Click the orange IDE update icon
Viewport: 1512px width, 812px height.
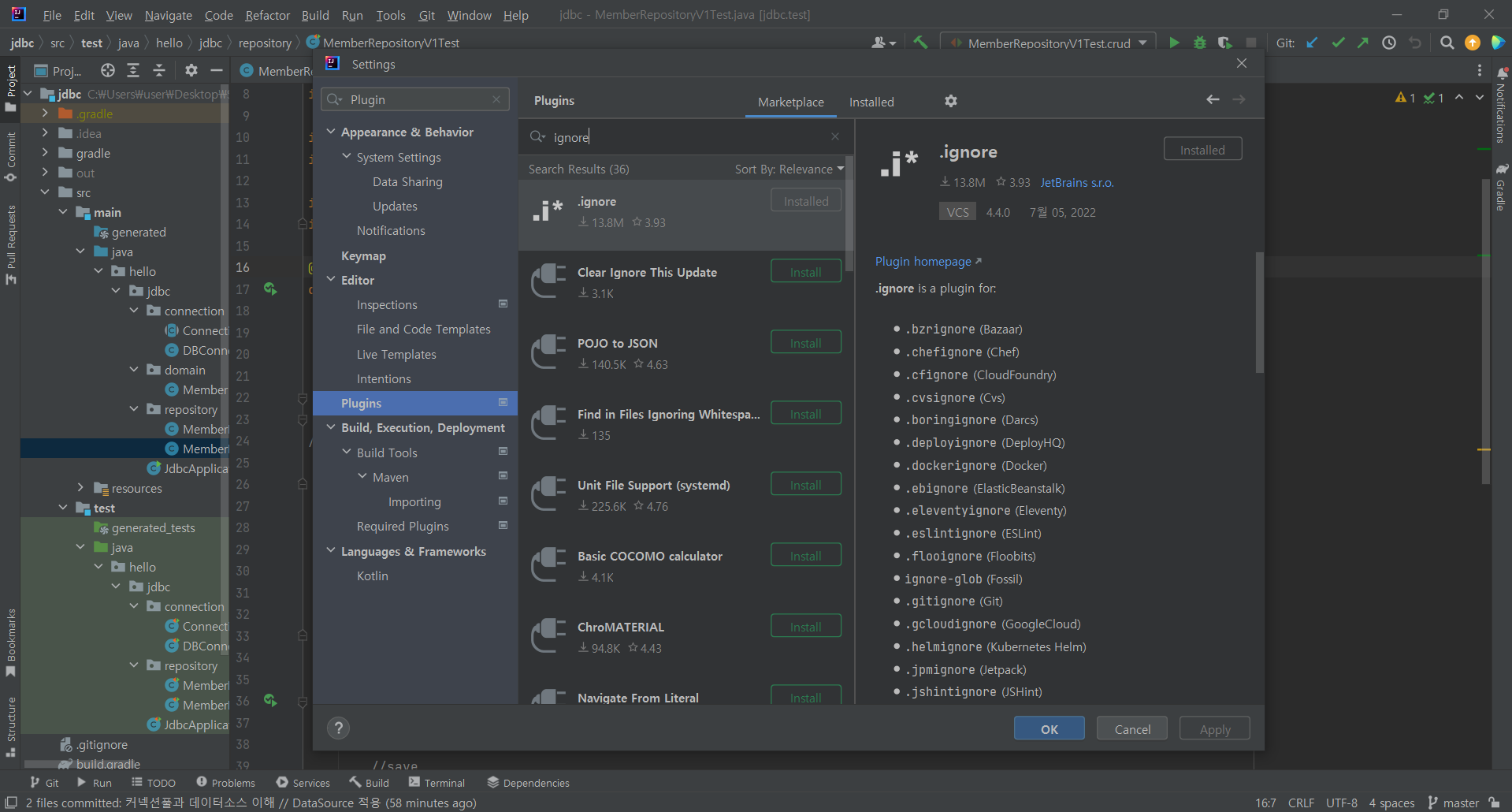1472,43
